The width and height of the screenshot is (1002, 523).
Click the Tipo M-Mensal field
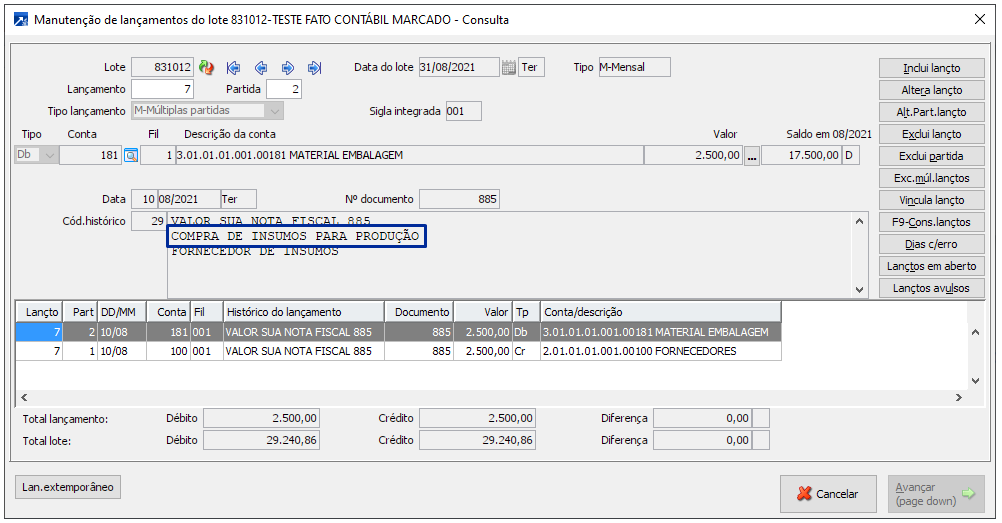click(x=635, y=67)
